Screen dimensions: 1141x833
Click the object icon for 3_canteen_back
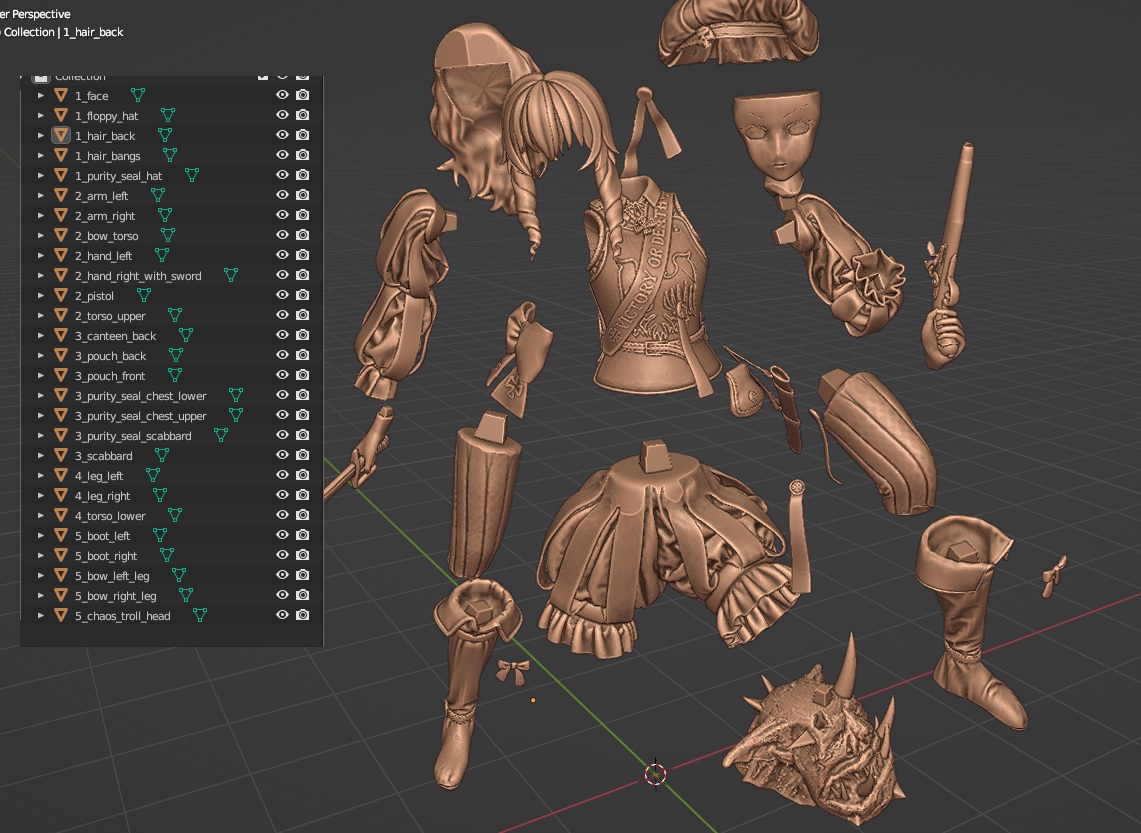(x=61, y=335)
